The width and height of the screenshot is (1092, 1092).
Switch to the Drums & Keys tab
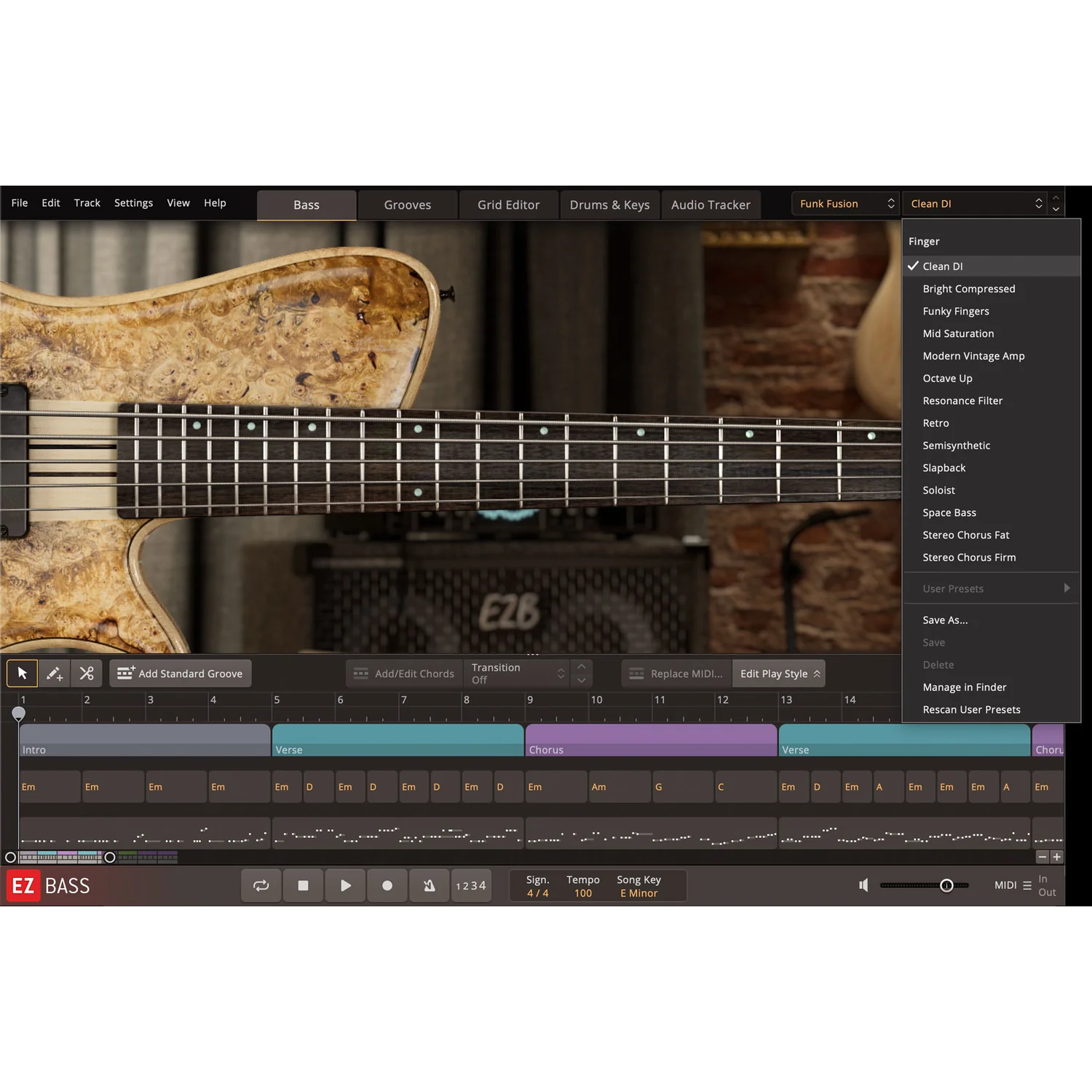click(610, 205)
